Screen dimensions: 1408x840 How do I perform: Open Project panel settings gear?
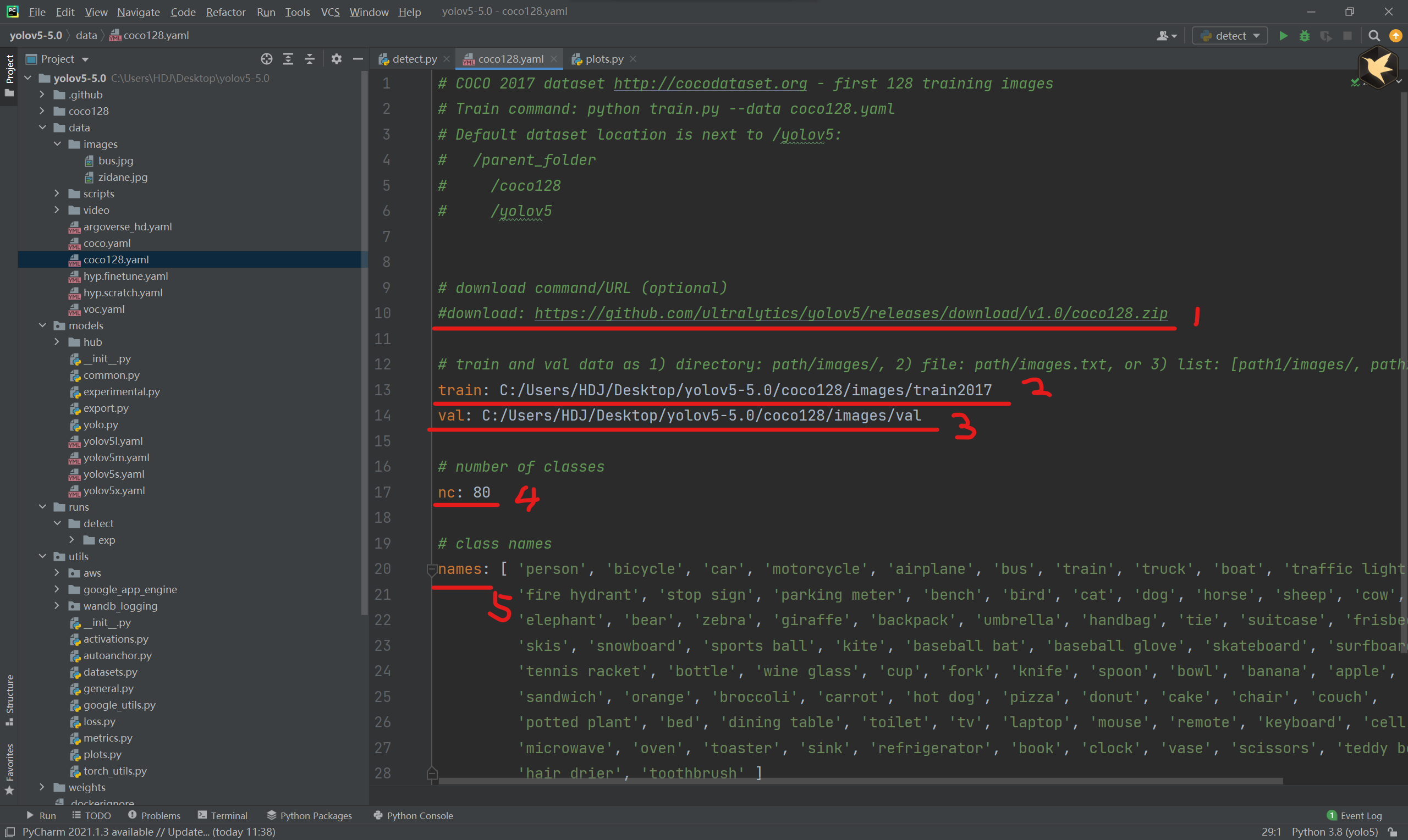point(336,59)
